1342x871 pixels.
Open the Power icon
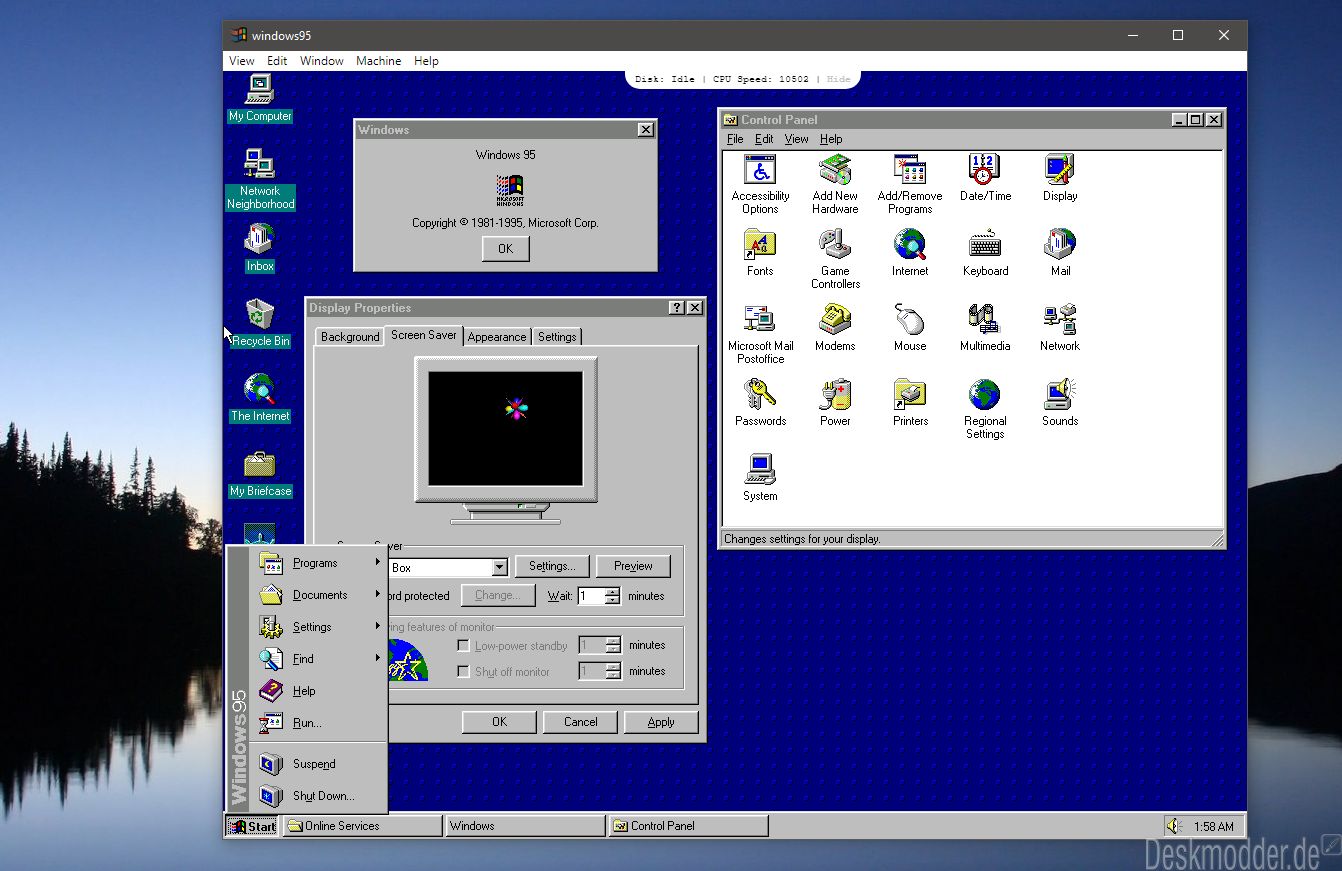[x=835, y=403]
